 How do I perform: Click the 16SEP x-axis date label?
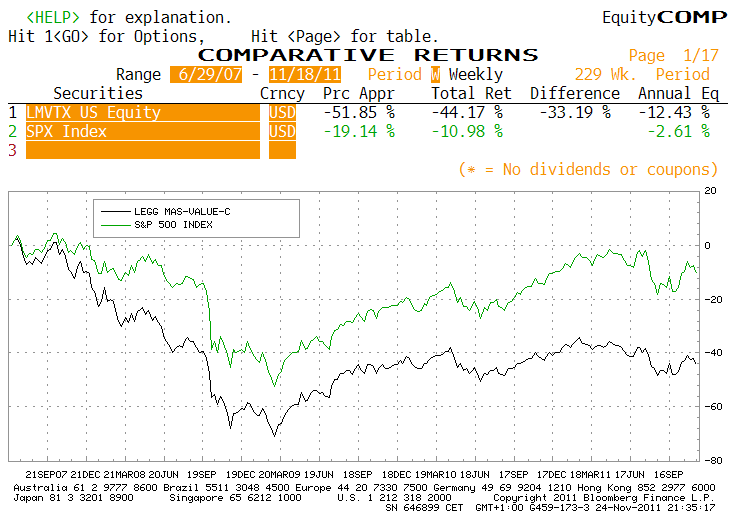pos(668,474)
